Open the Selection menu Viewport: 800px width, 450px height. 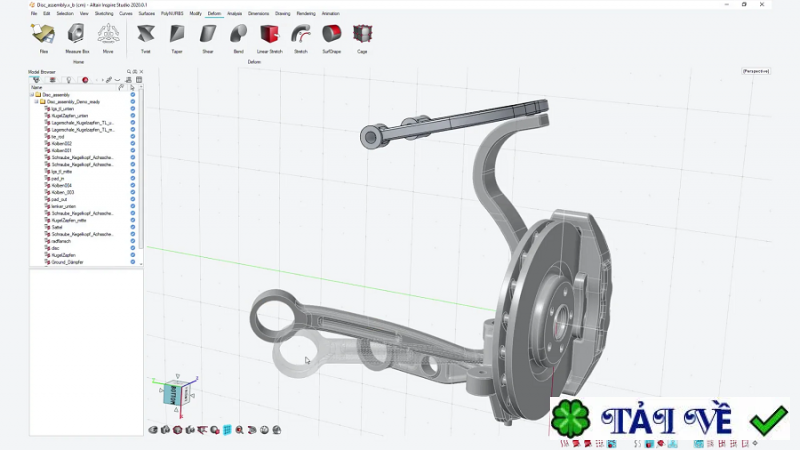(x=65, y=14)
